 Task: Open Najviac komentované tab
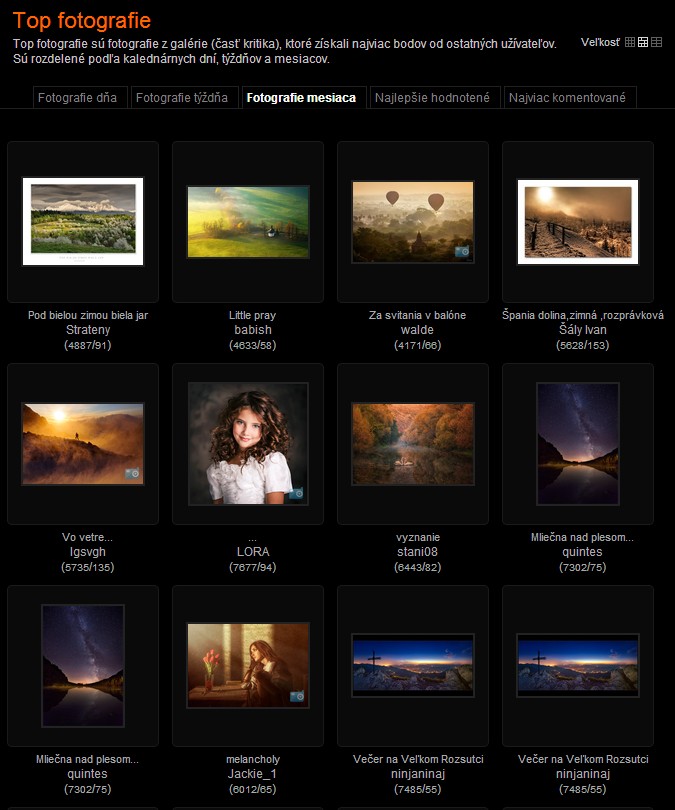click(567, 98)
